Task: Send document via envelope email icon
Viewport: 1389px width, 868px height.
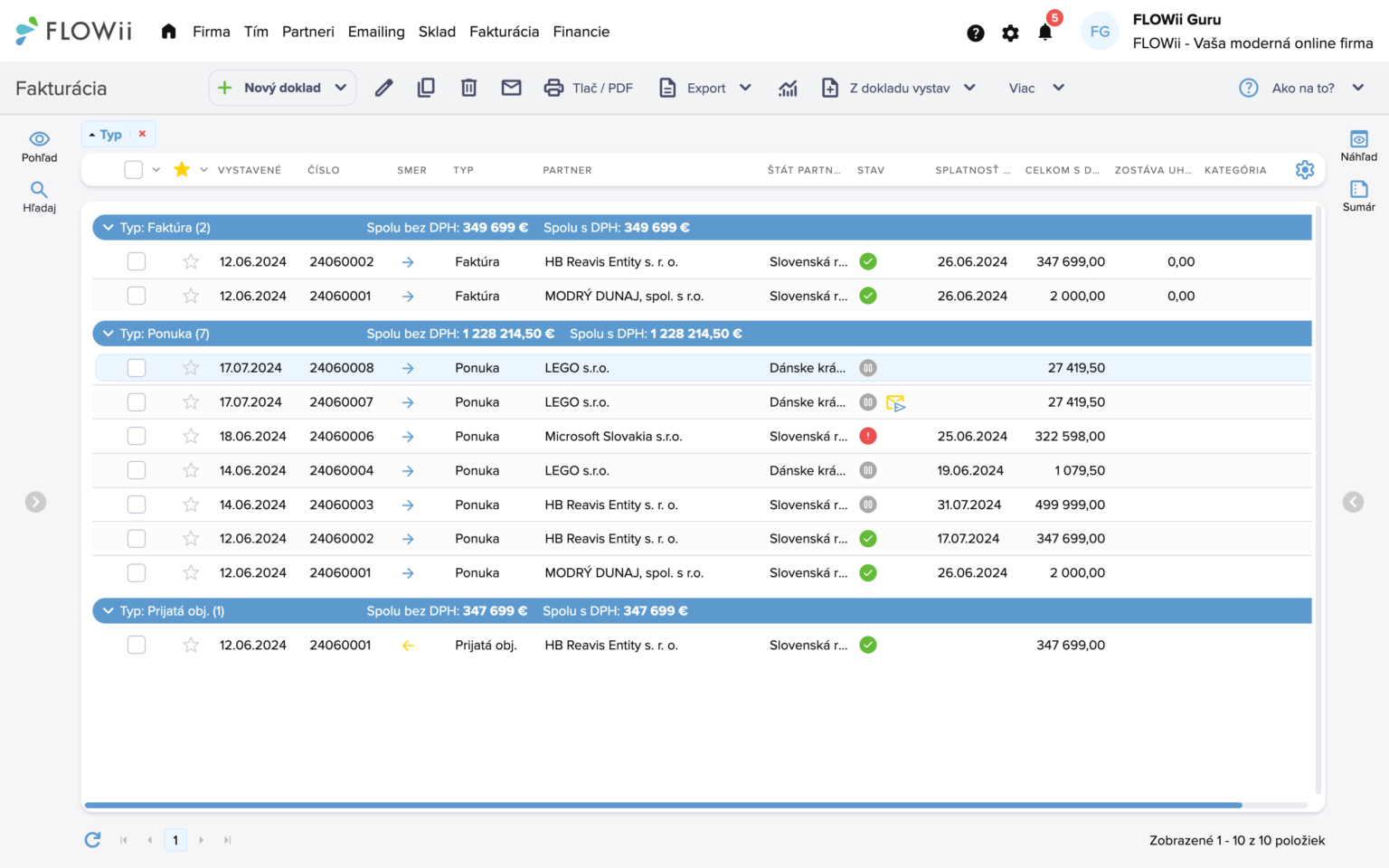Action: [511, 88]
